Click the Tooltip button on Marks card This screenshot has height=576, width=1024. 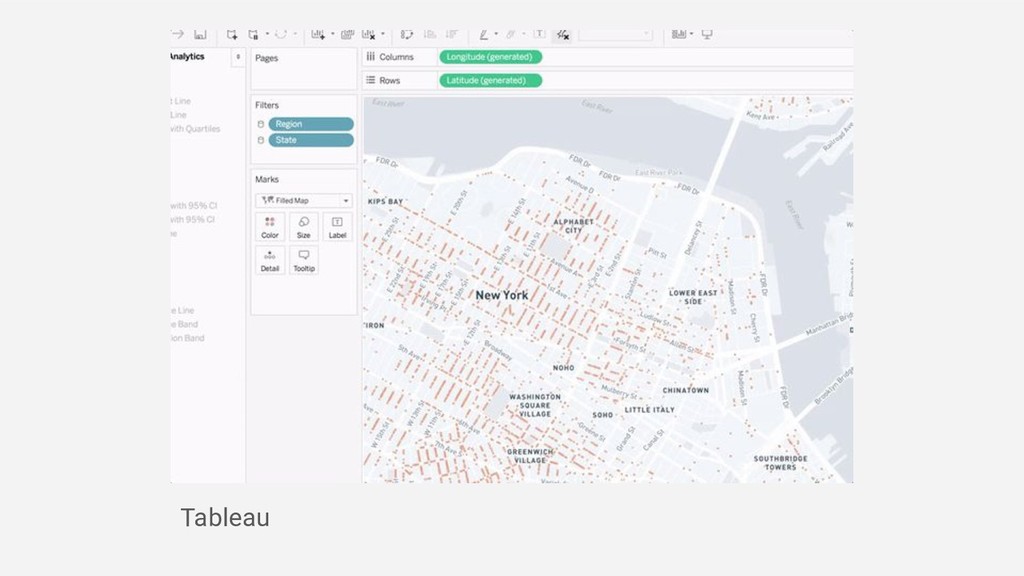click(304, 261)
